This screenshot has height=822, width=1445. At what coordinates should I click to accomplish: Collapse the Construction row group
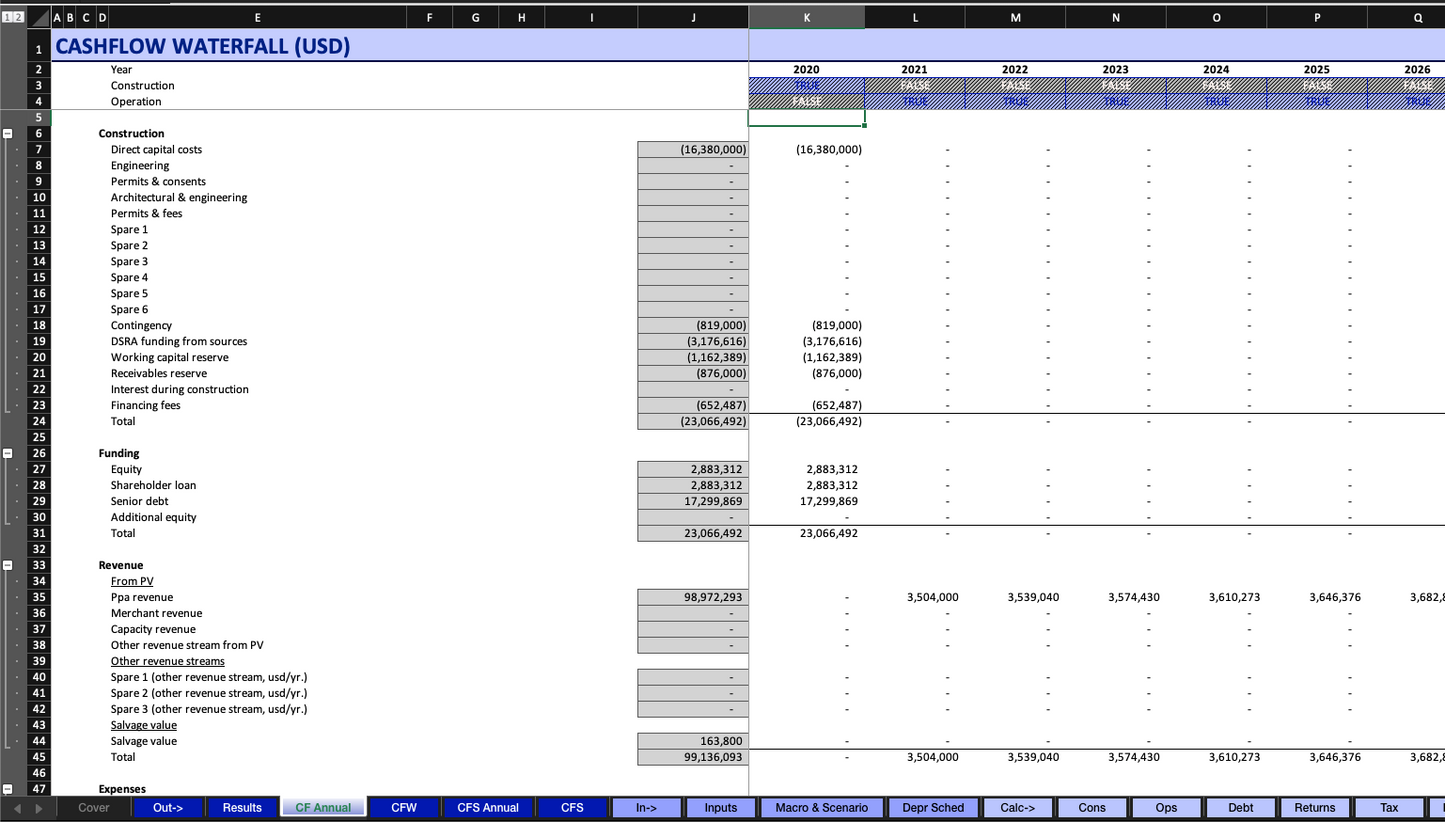(x=8, y=133)
